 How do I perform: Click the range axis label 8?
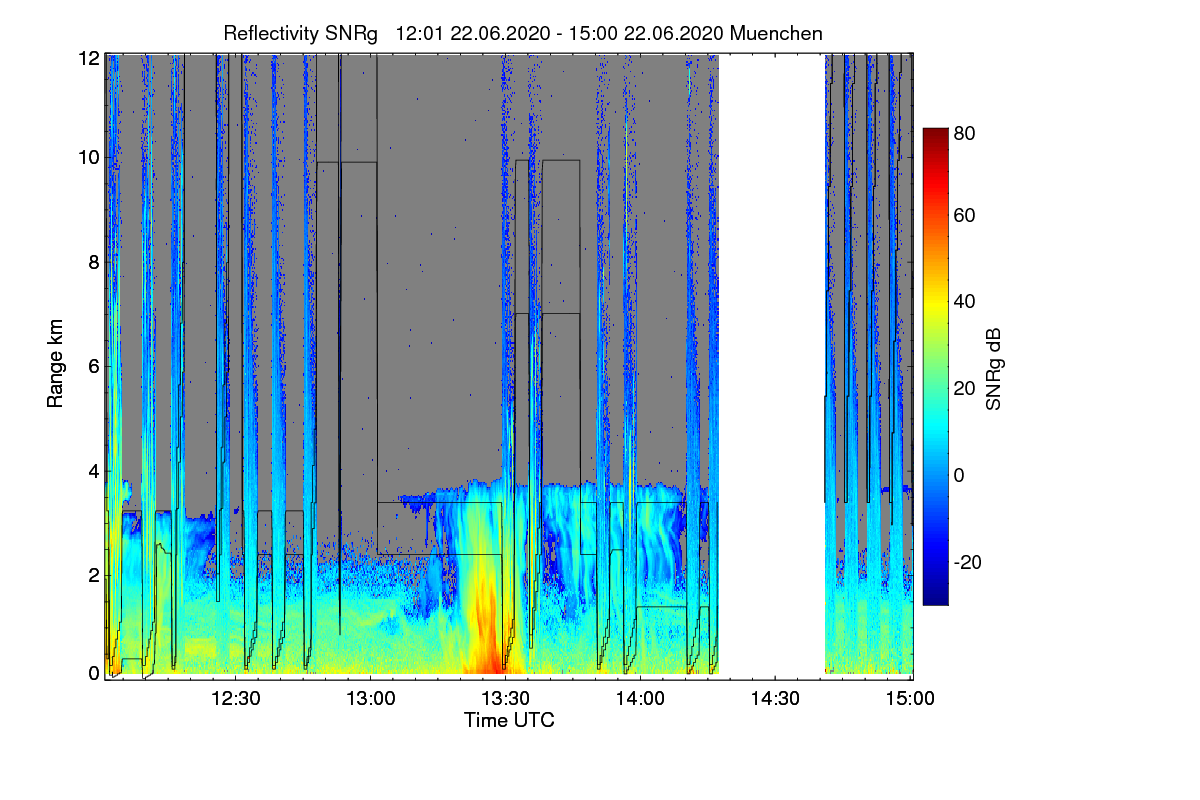coord(93,263)
